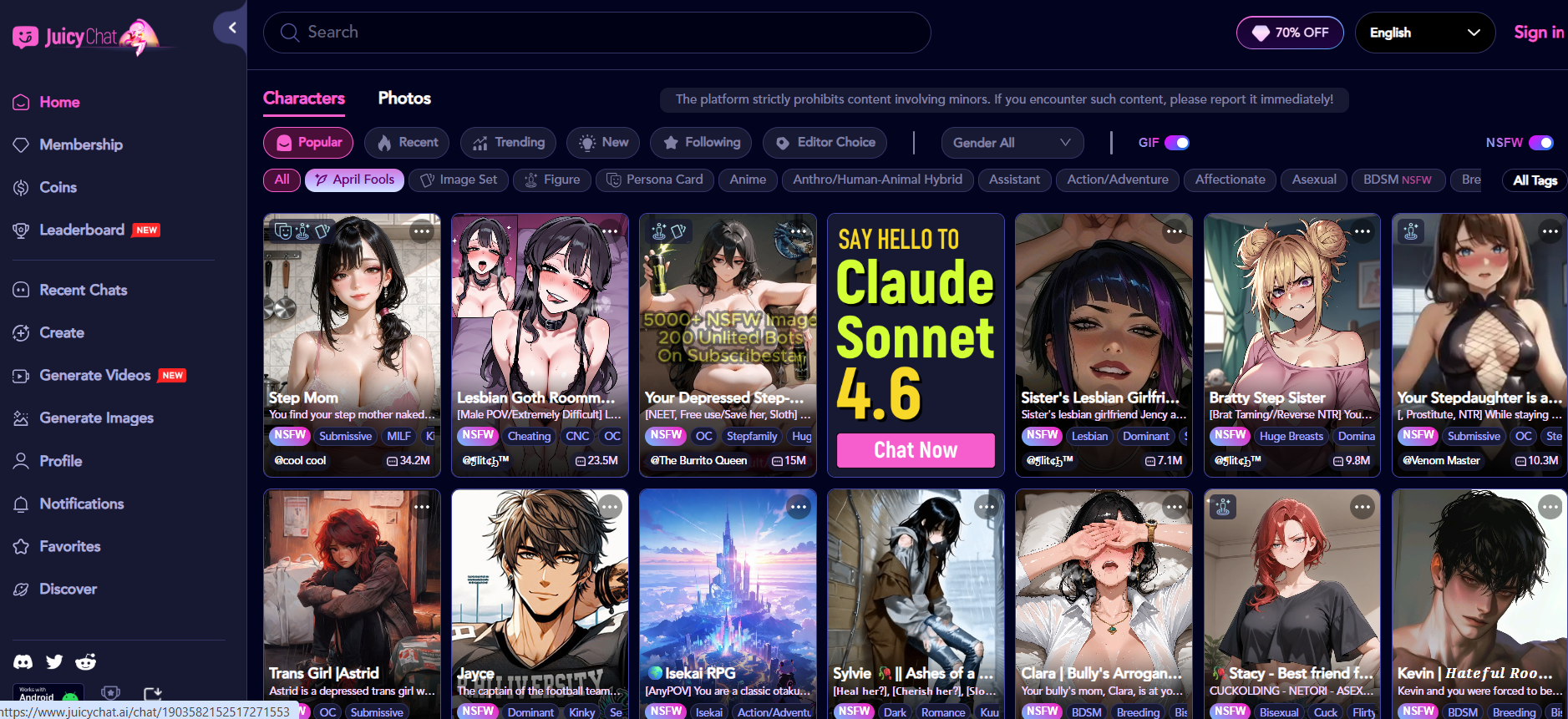Open Generate Videos from sidebar
This screenshot has height=719, width=1568.
coord(95,376)
